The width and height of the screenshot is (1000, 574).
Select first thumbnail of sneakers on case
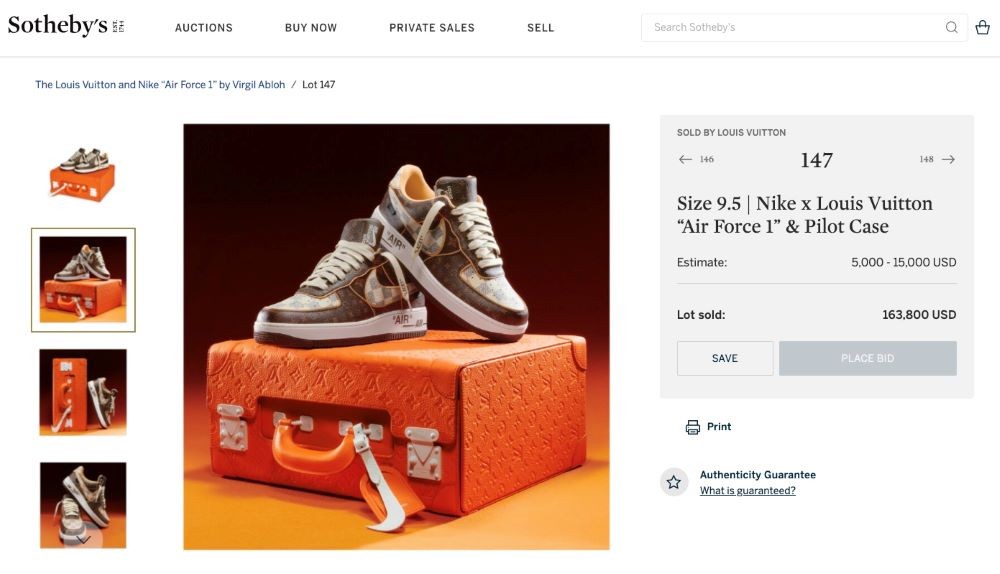(83, 172)
